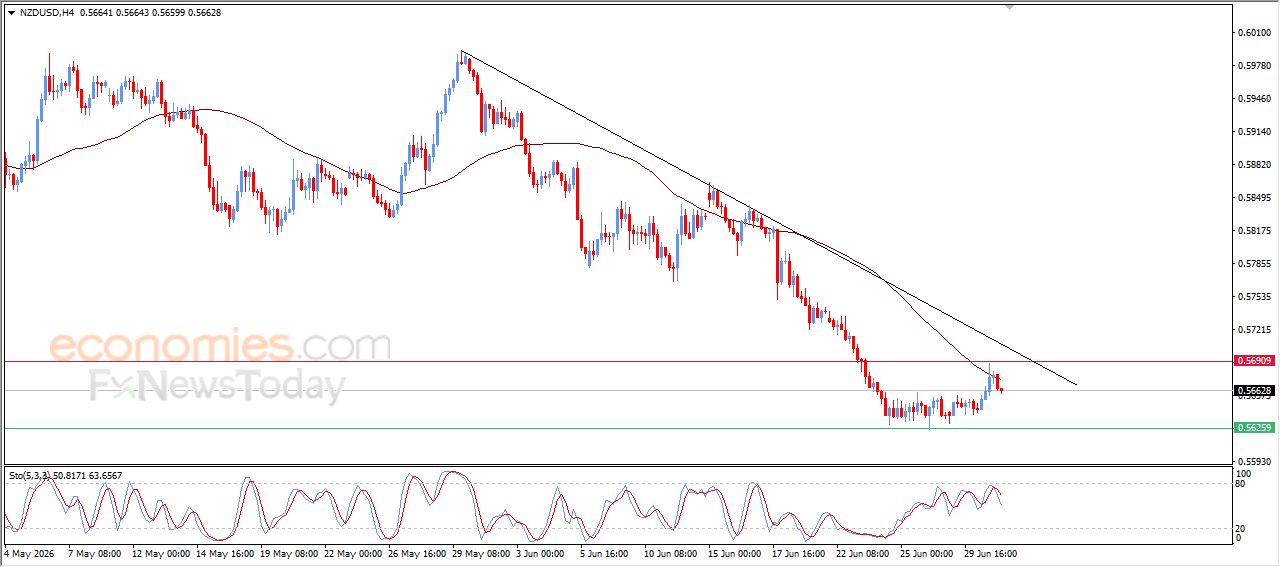Screen dimensions: 1280x567
Task: Select the green horizontal support line
Action: (x=616, y=428)
